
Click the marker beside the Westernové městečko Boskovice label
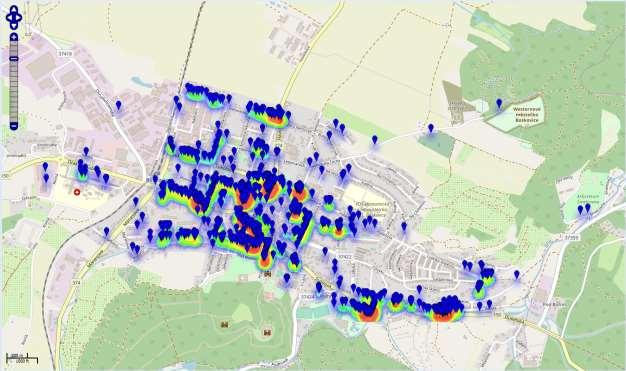[x=499, y=104]
